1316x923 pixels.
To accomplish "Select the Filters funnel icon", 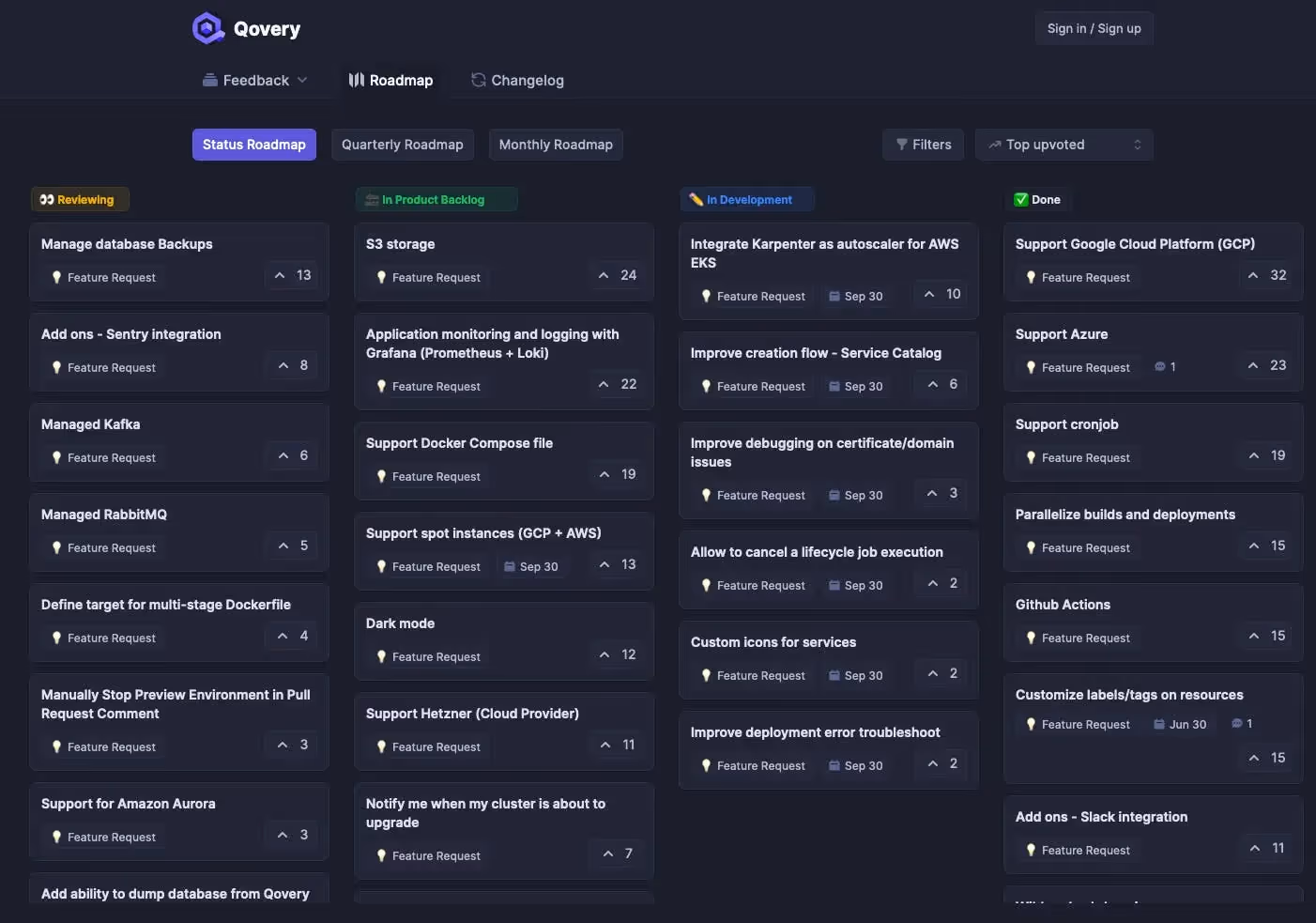I will tap(904, 144).
